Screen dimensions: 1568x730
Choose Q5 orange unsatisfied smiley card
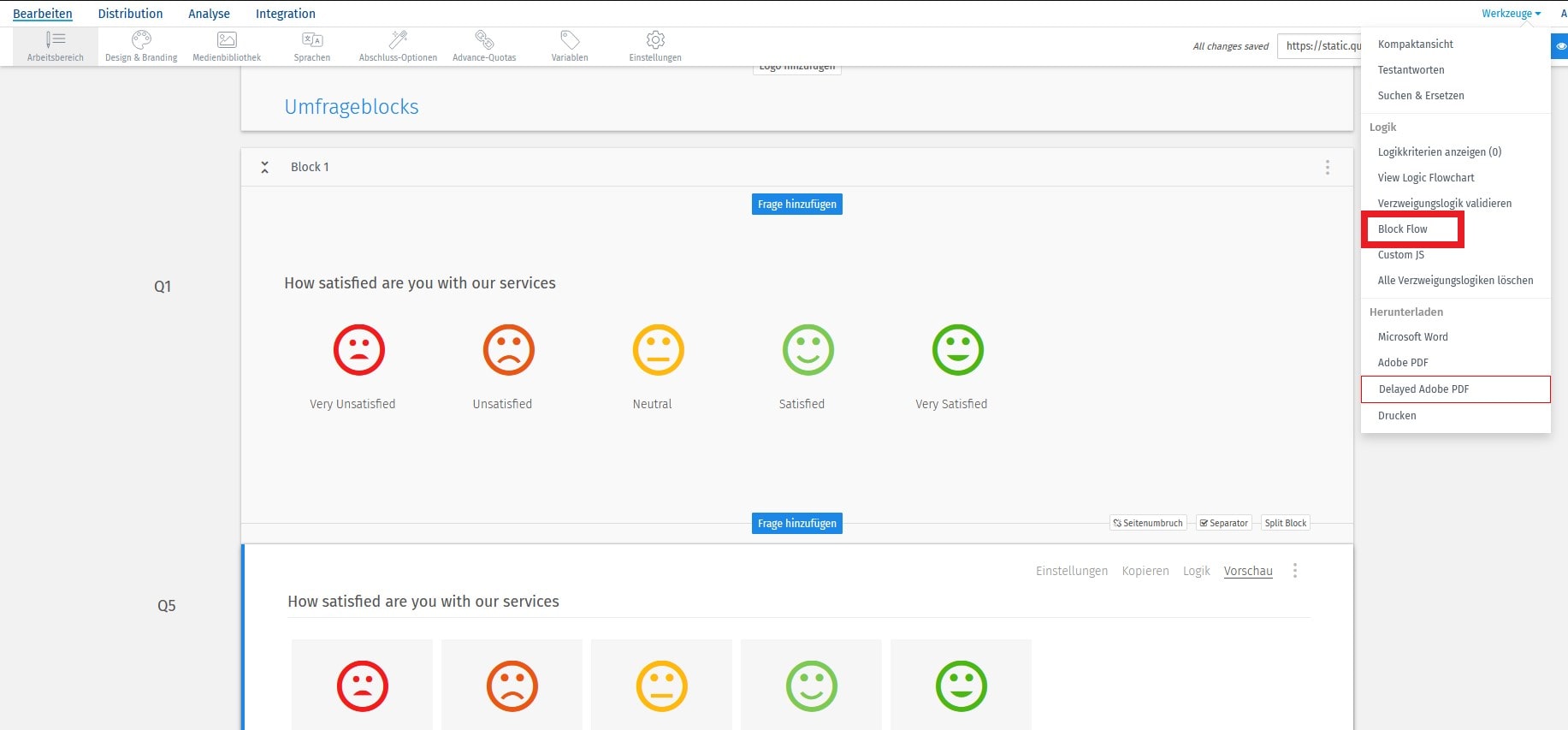pos(512,685)
